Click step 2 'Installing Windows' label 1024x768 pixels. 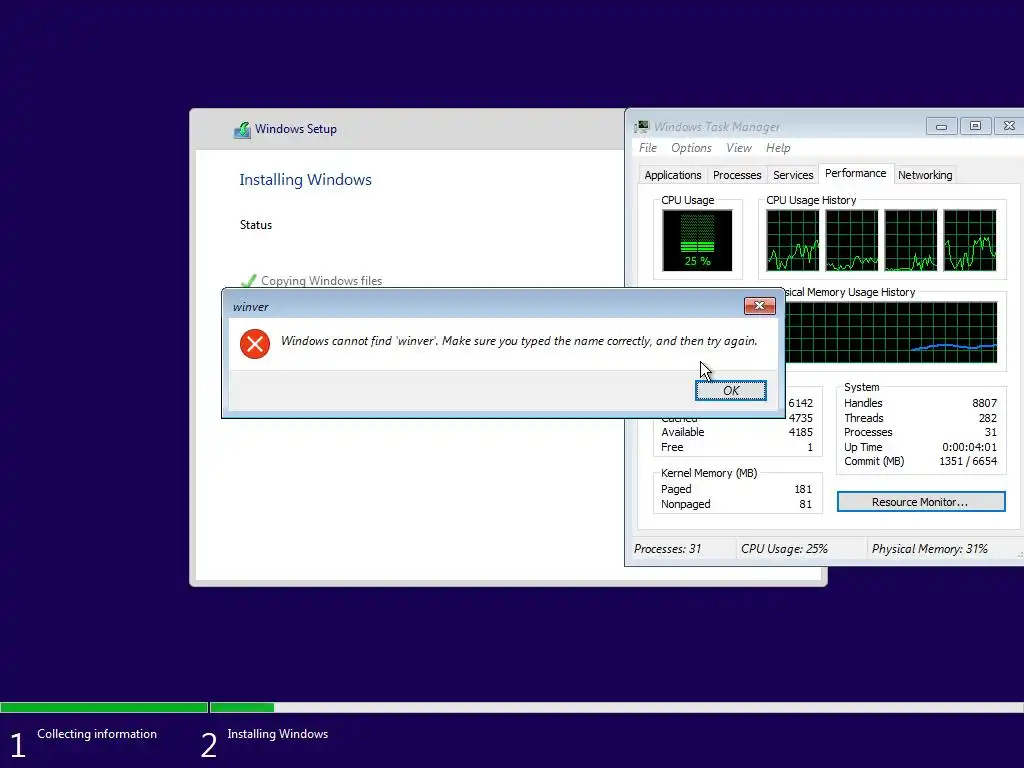(278, 734)
